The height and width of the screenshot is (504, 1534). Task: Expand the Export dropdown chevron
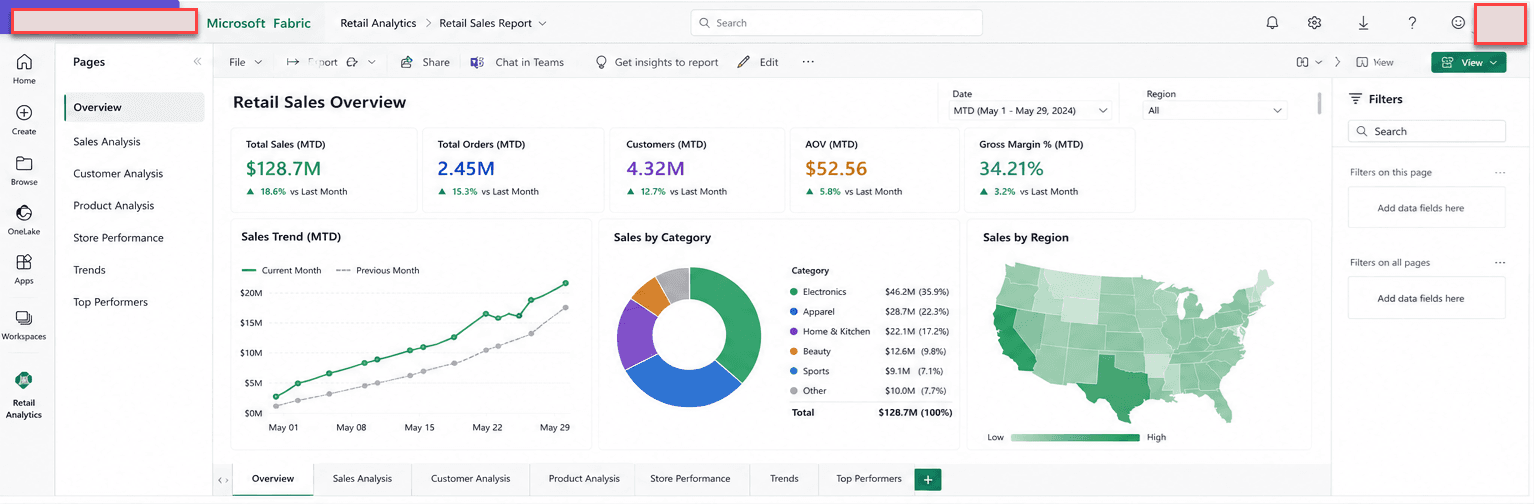371,62
